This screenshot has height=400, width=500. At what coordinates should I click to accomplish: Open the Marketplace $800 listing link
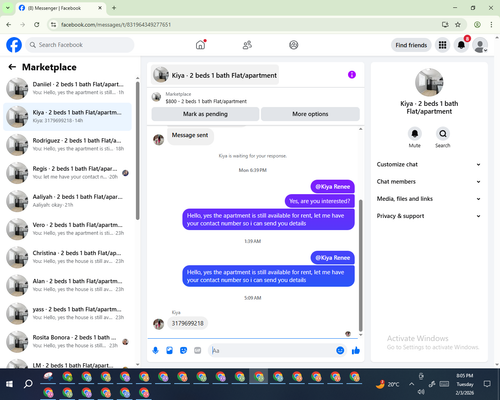coord(206,101)
